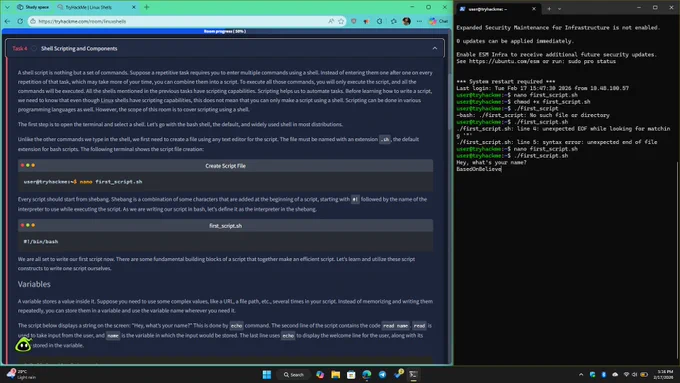This screenshot has height=383, width=680.
Task: Open File Explorer from taskbar
Action: 335,374
